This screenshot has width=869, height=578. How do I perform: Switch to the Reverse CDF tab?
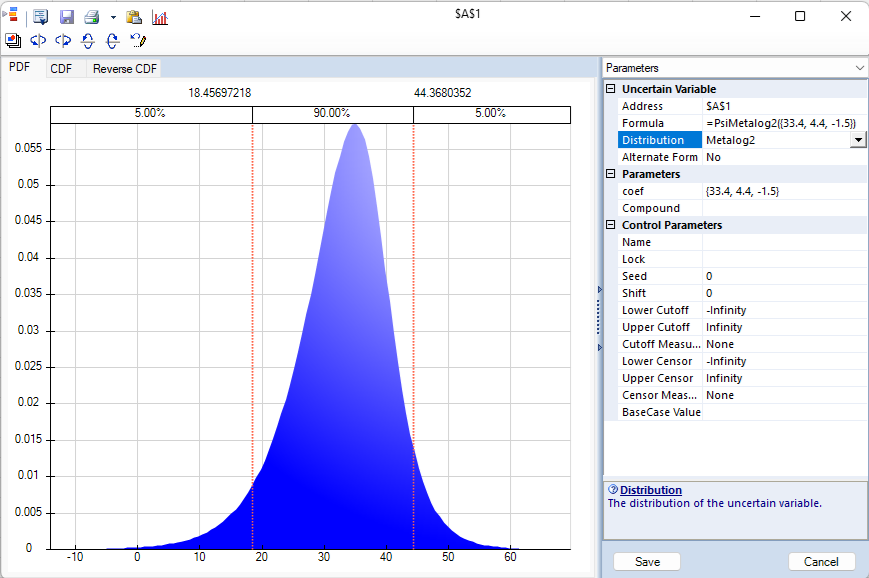125,69
